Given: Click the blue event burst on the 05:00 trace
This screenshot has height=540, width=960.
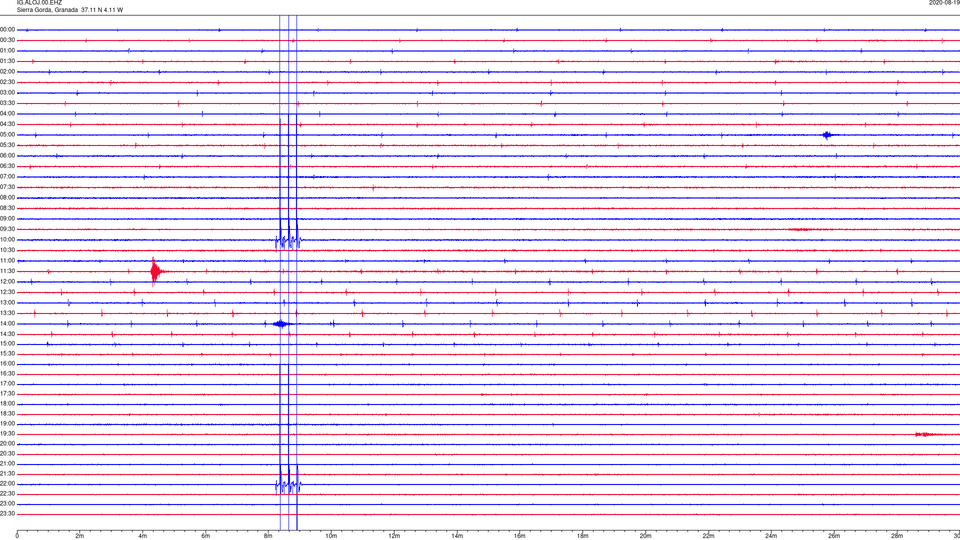Looking at the screenshot, I should pyautogui.click(x=827, y=135).
